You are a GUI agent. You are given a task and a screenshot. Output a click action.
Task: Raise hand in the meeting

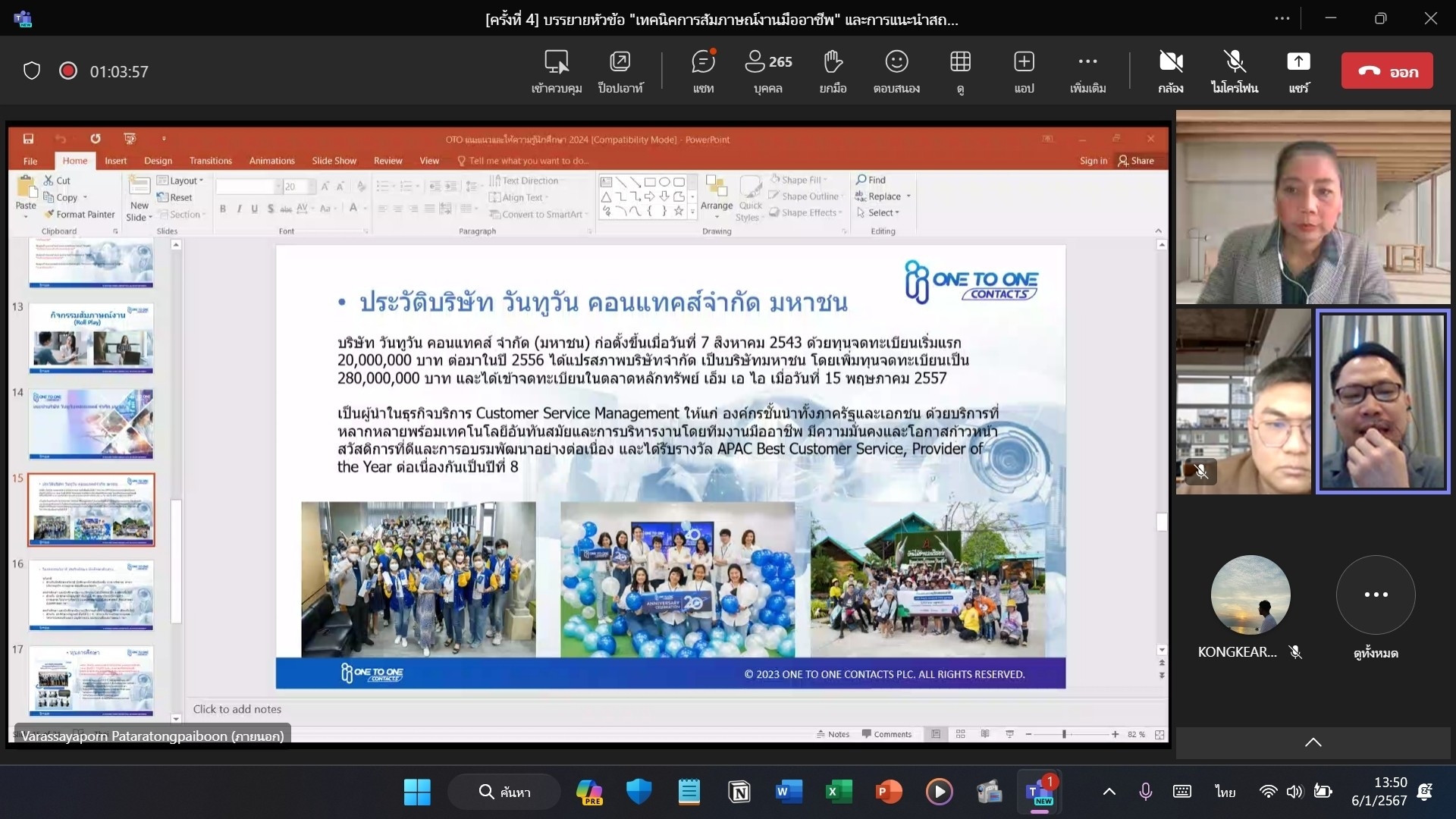point(833,71)
